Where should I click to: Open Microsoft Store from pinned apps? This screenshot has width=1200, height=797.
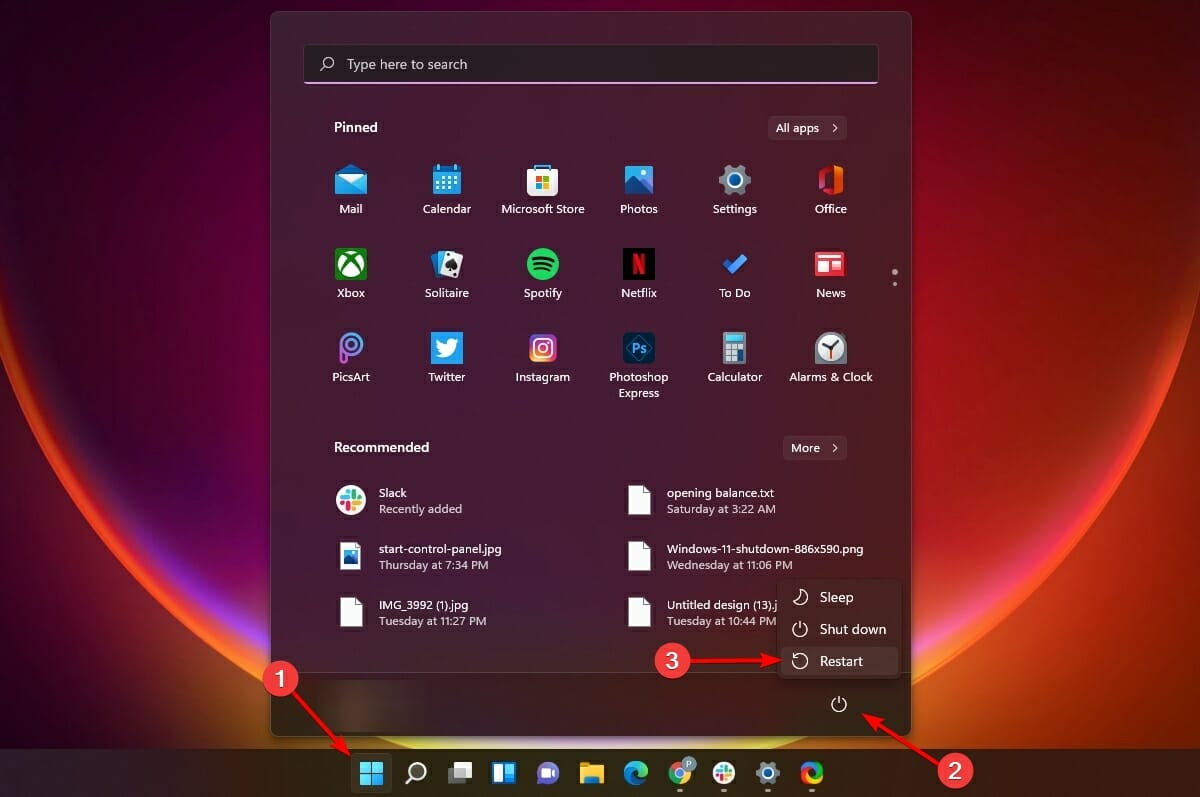tap(543, 189)
